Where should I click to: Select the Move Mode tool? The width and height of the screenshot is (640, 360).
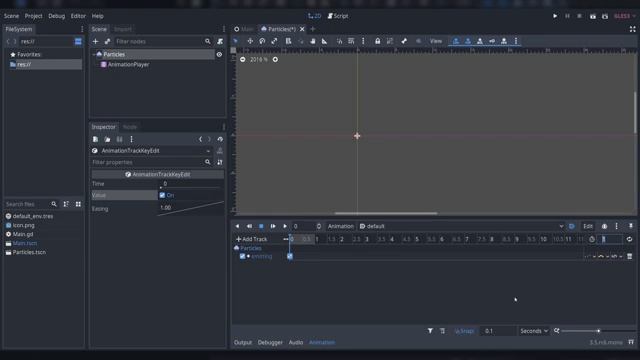[x=250, y=41]
